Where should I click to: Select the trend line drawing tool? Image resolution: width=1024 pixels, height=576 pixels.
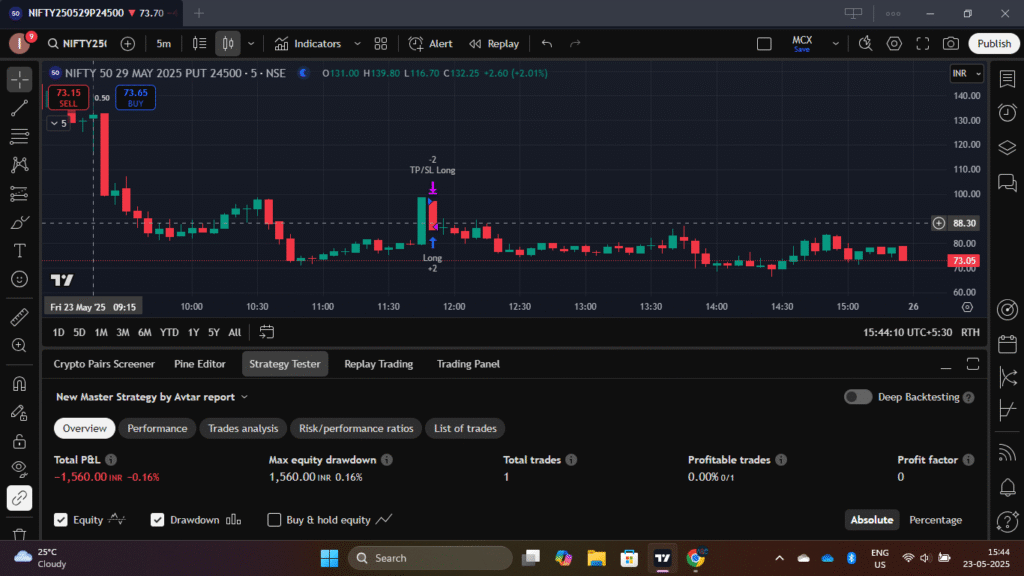(x=20, y=108)
